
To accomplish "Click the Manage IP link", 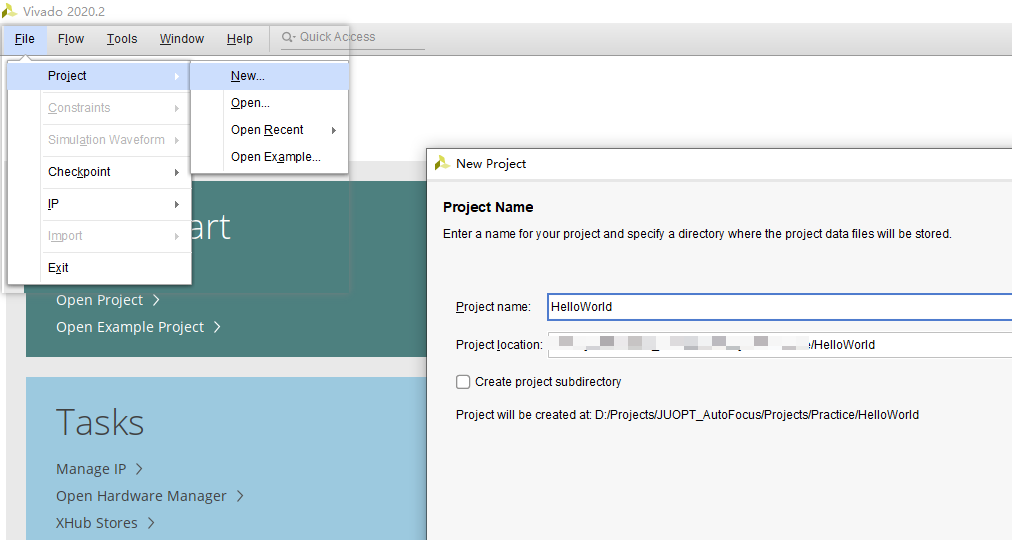I will click(91, 469).
